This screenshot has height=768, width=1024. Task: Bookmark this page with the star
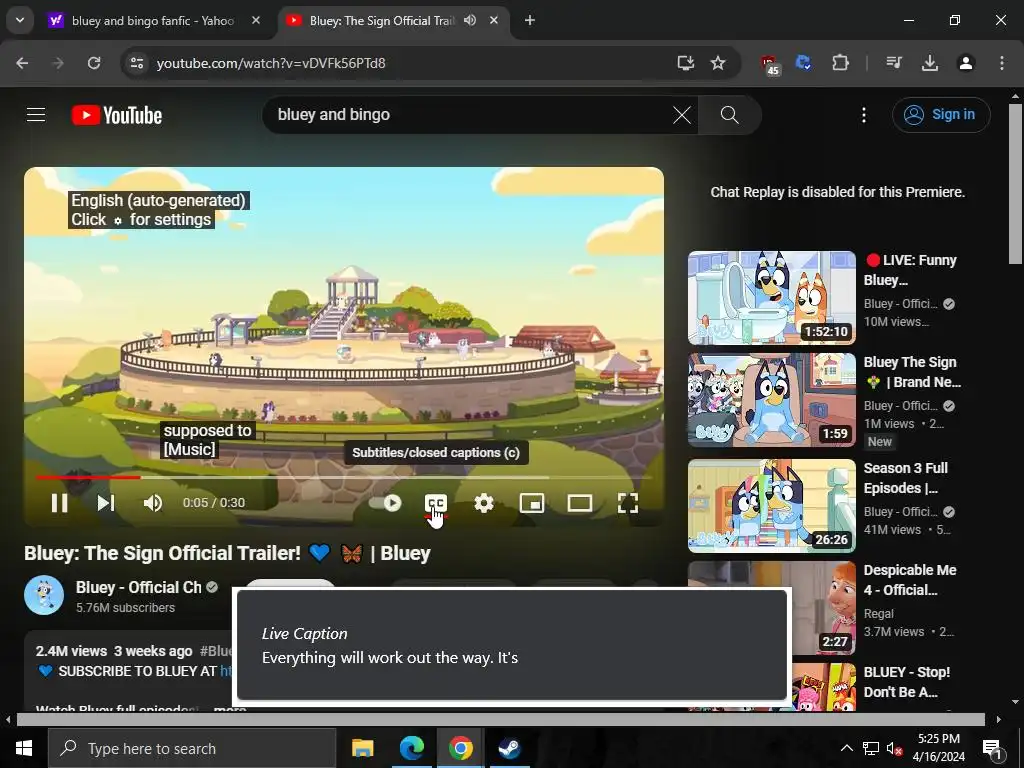tap(718, 63)
